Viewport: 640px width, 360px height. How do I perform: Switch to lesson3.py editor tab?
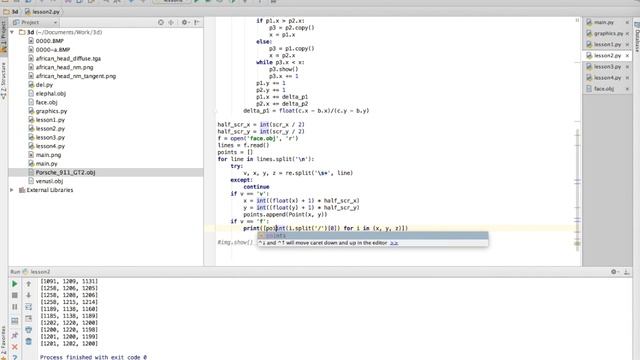point(607,67)
